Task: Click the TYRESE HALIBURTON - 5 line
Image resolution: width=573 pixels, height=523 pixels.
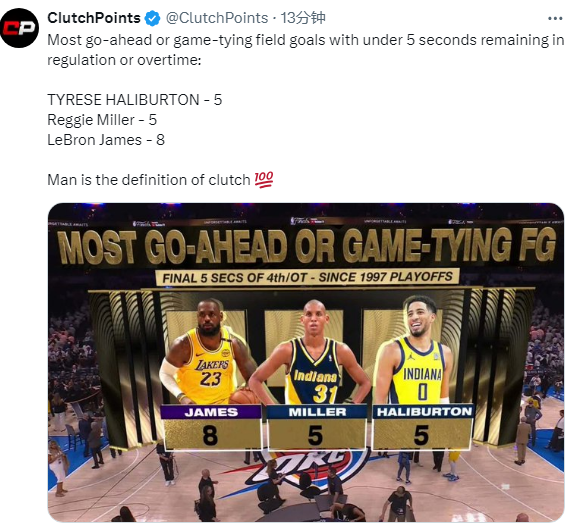Action: 134,100
